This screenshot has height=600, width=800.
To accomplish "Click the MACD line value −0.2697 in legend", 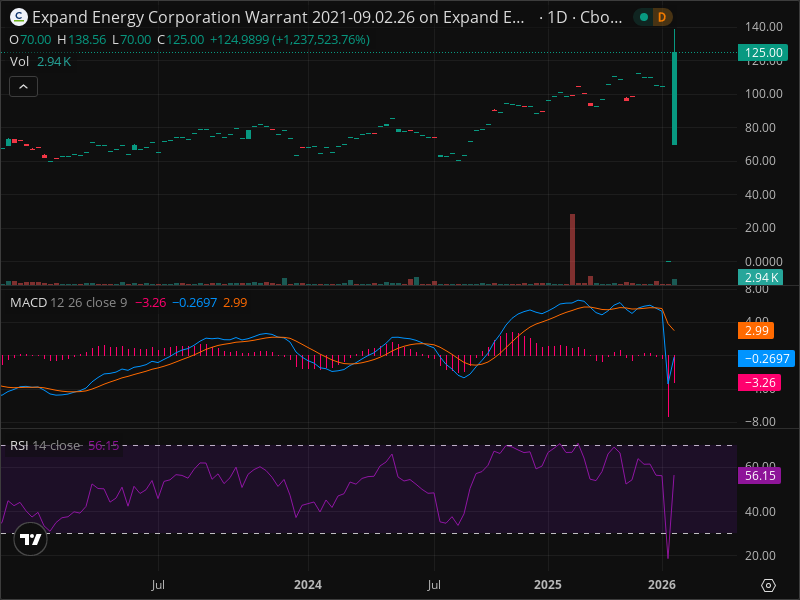I will click(x=194, y=303).
